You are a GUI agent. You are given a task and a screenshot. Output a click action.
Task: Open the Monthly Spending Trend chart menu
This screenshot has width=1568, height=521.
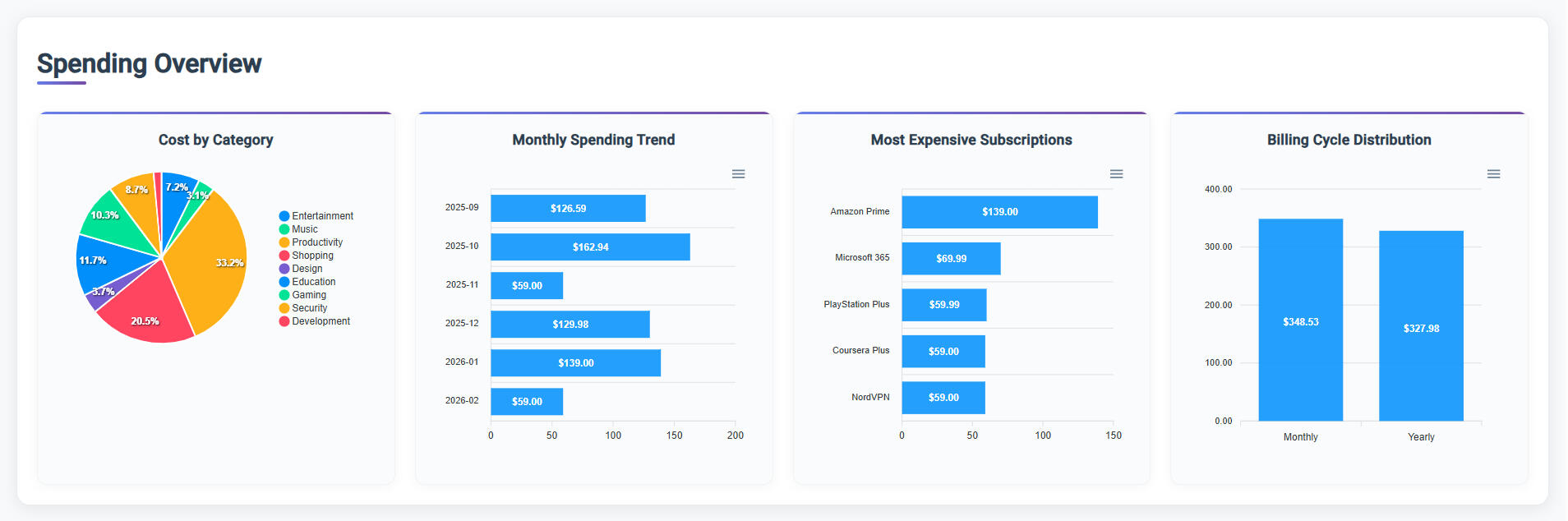click(738, 174)
